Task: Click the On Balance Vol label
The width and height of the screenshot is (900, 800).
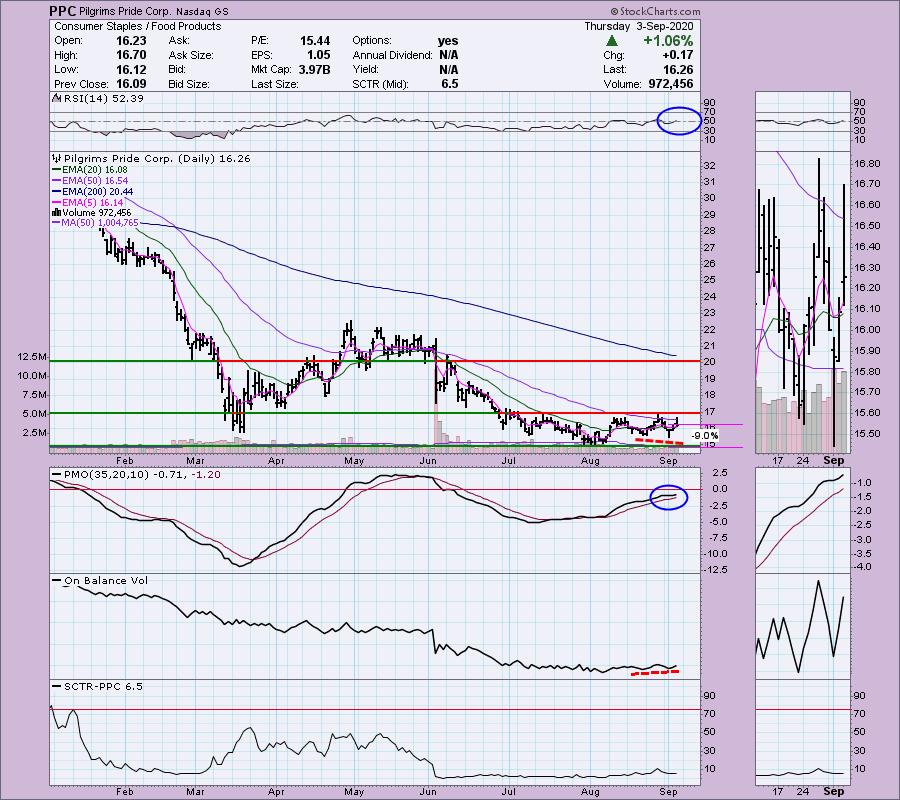Action: 106,580
